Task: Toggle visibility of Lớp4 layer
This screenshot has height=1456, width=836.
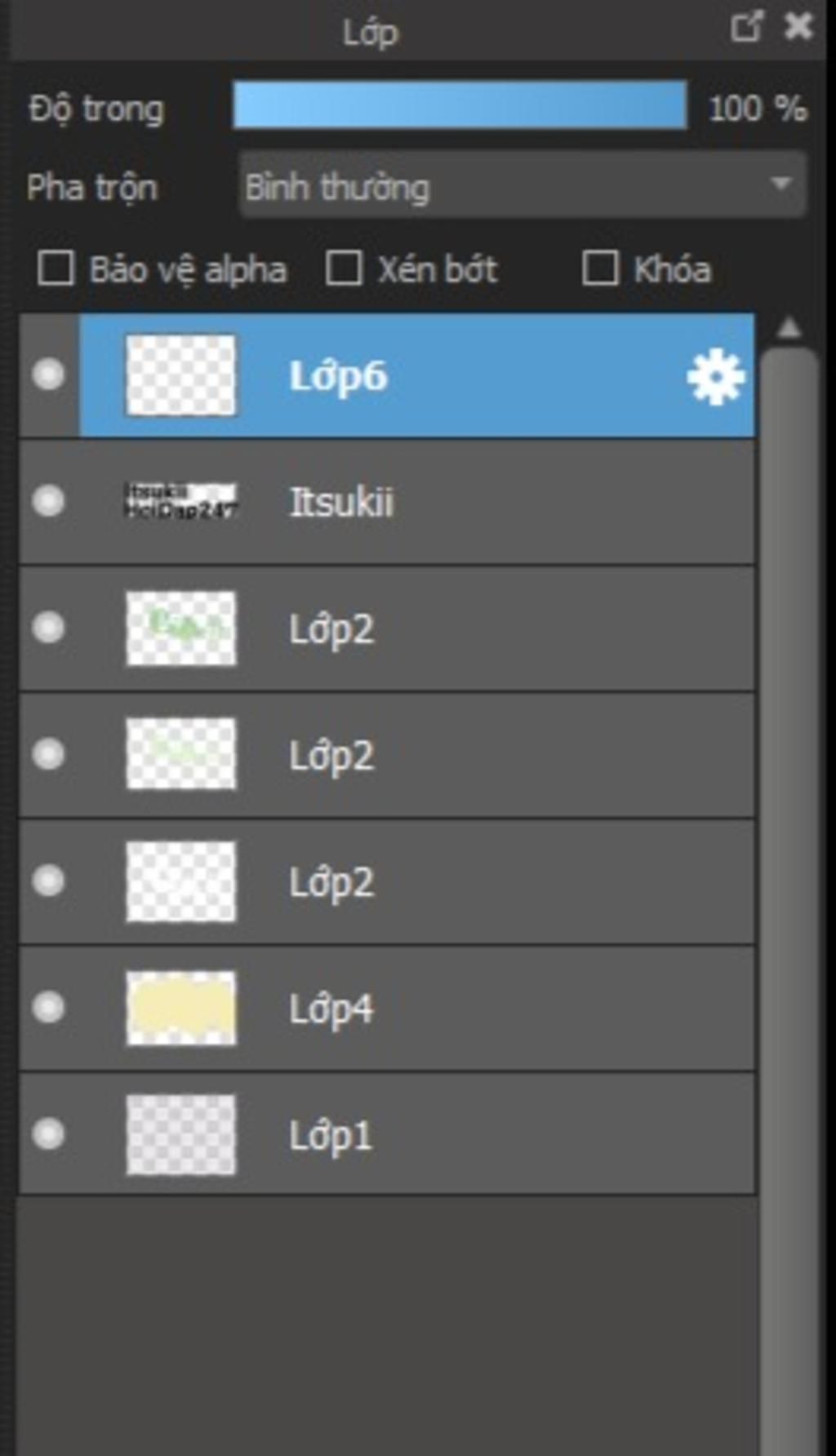Action: click(x=48, y=1007)
